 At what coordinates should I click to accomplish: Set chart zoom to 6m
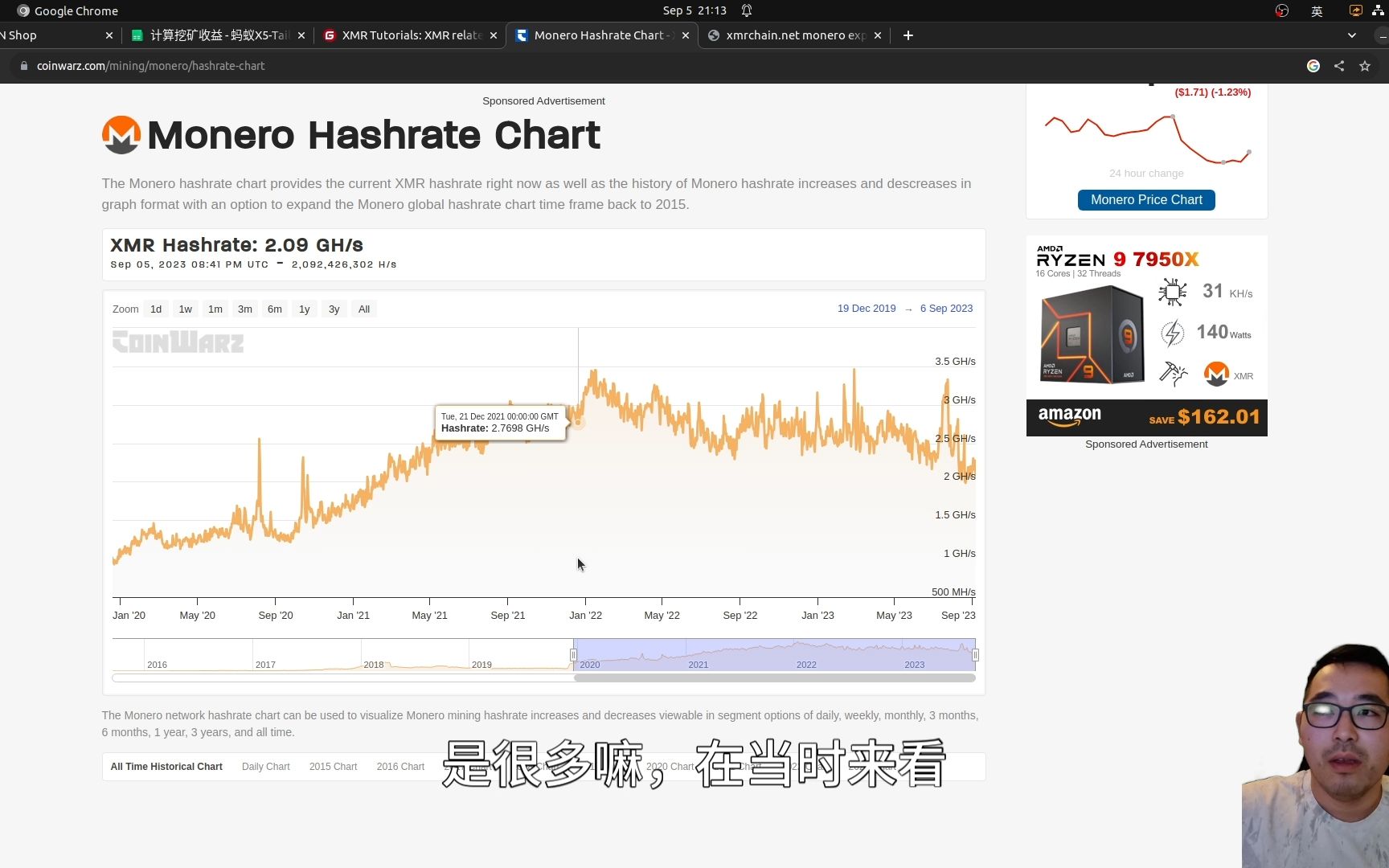point(275,309)
